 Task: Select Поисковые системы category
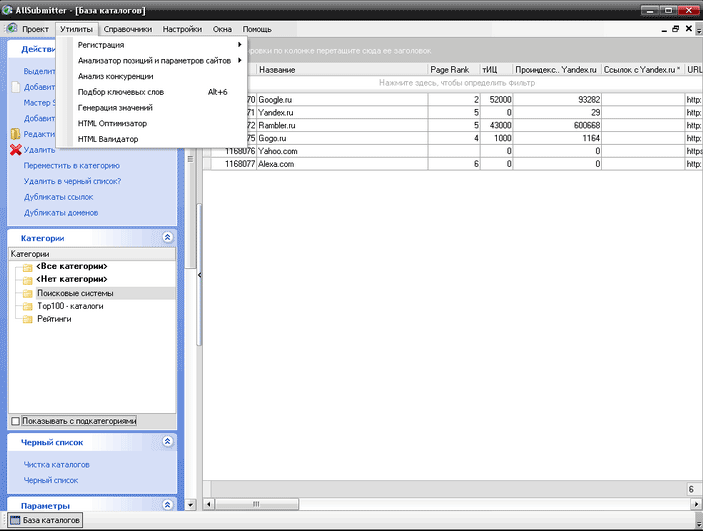coord(75,293)
